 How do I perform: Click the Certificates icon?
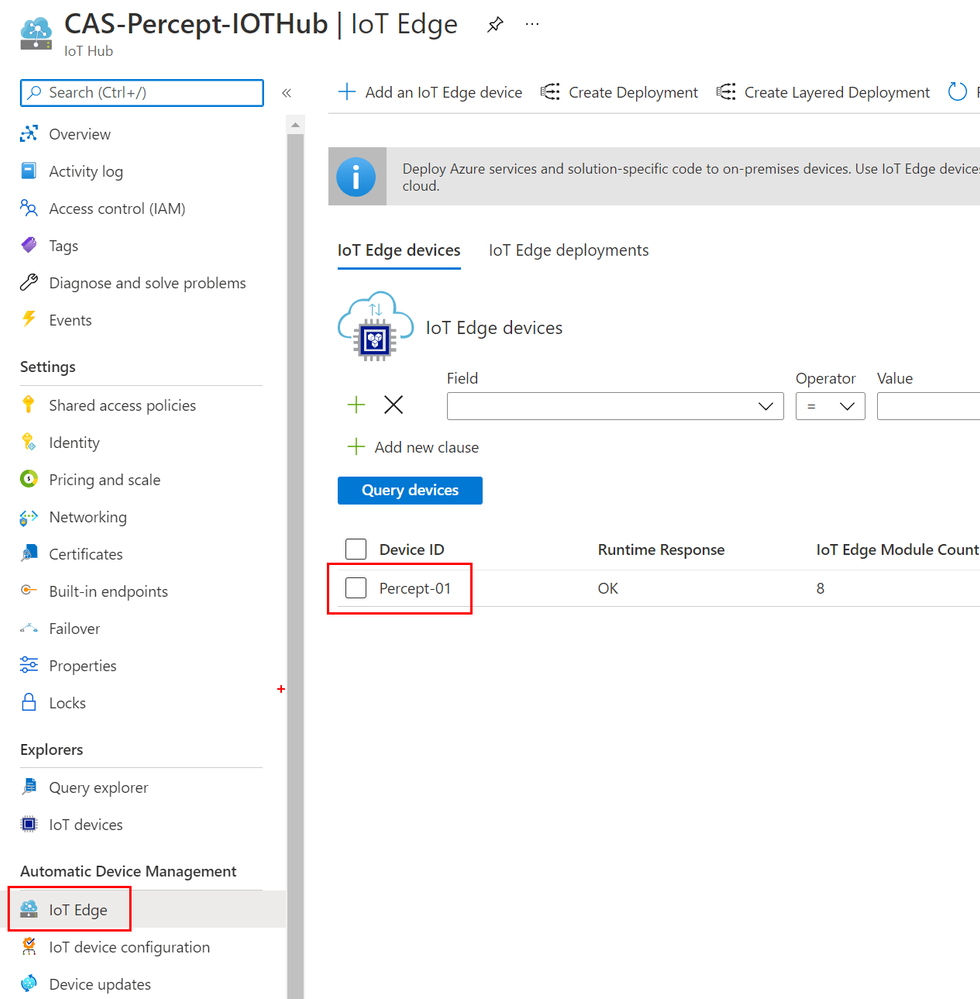tap(29, 554)
